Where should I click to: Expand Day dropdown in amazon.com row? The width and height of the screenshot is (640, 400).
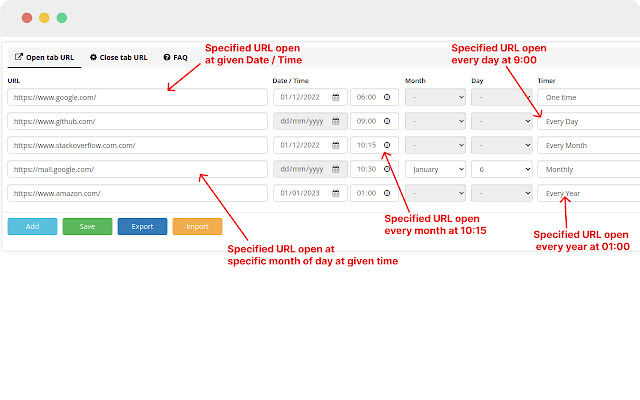[x=502, y=193]
